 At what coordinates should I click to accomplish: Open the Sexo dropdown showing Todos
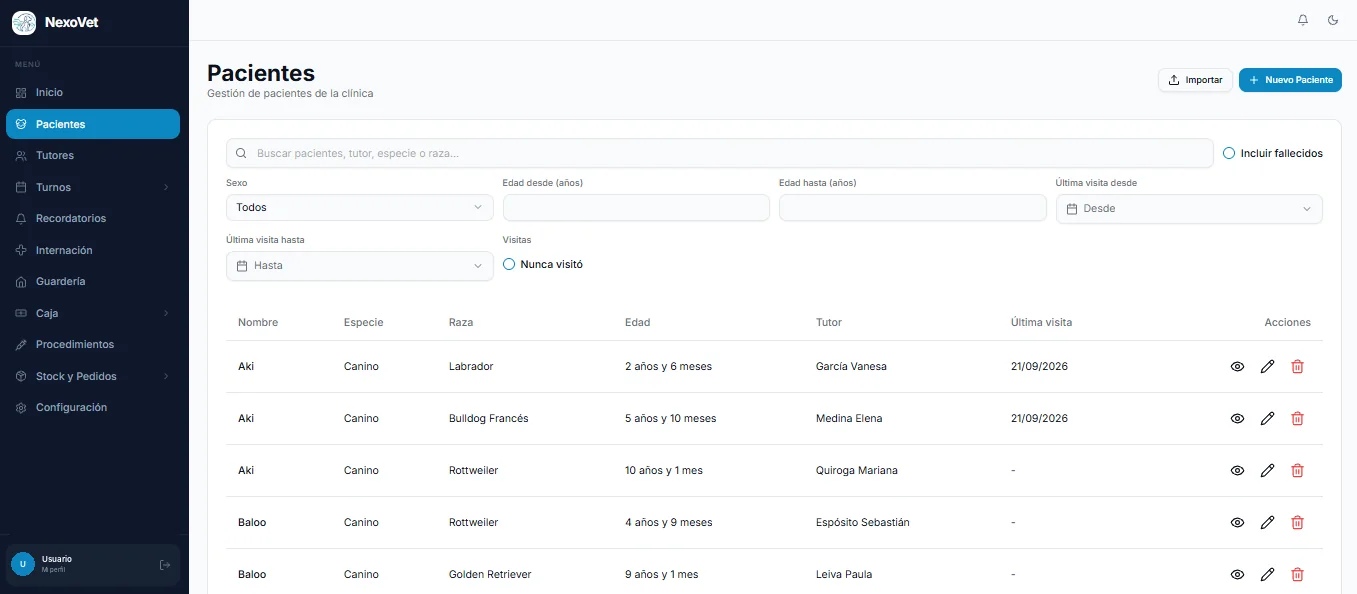[x=360, y=208]
